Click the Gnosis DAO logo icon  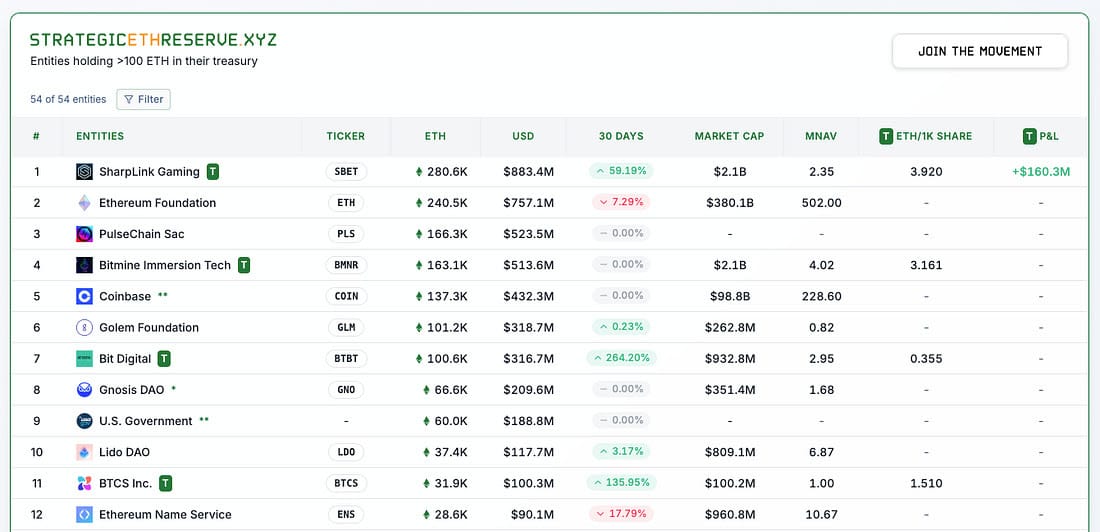pos(84,390)
